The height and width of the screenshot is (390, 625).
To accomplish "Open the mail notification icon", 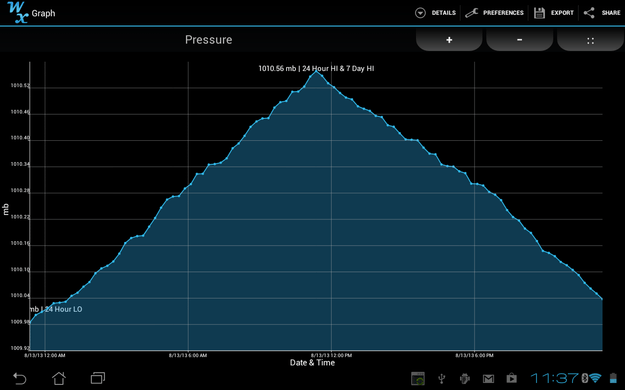I will [x=488, y=379].
